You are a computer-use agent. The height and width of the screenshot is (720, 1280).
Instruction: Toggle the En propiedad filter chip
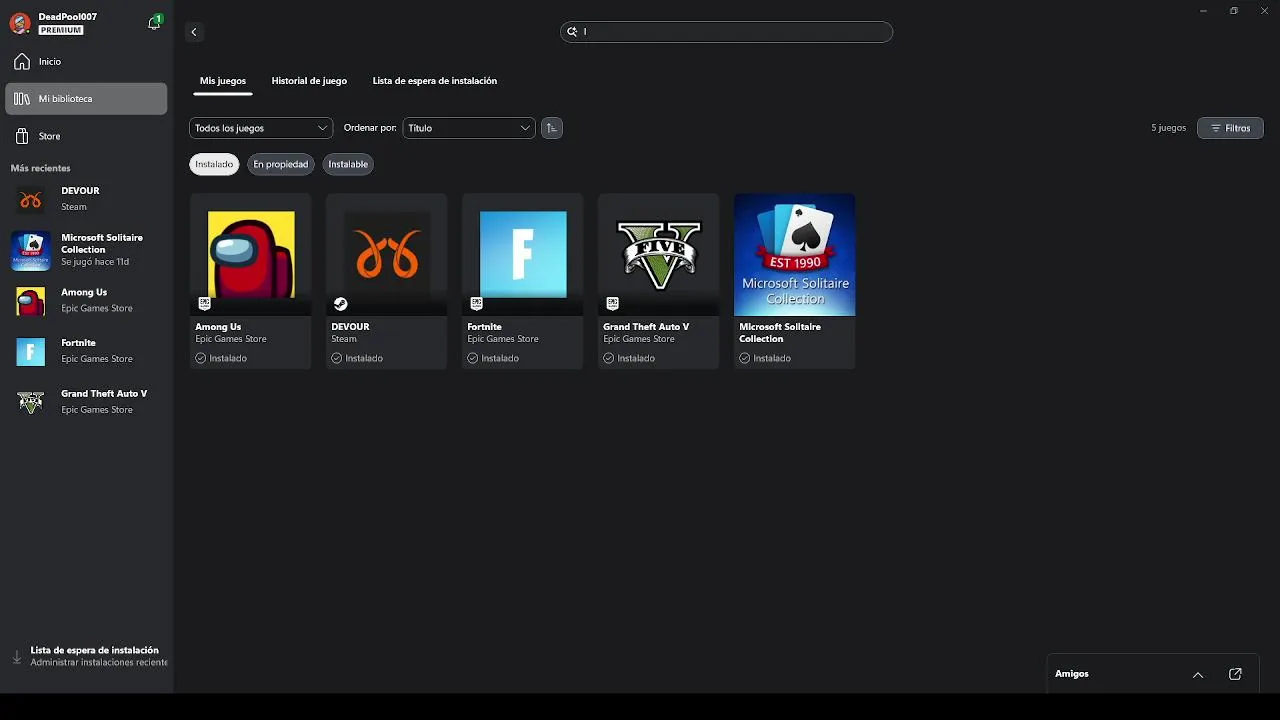coord(280,164)
